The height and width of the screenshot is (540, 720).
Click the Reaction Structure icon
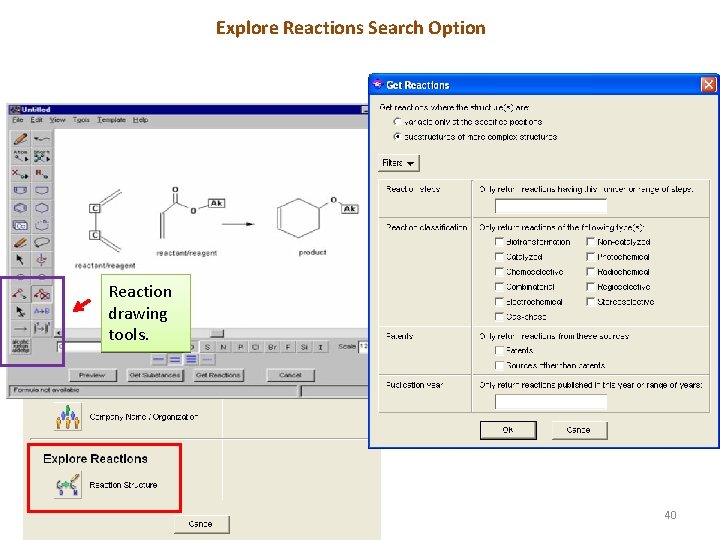[x=68, y=485]
